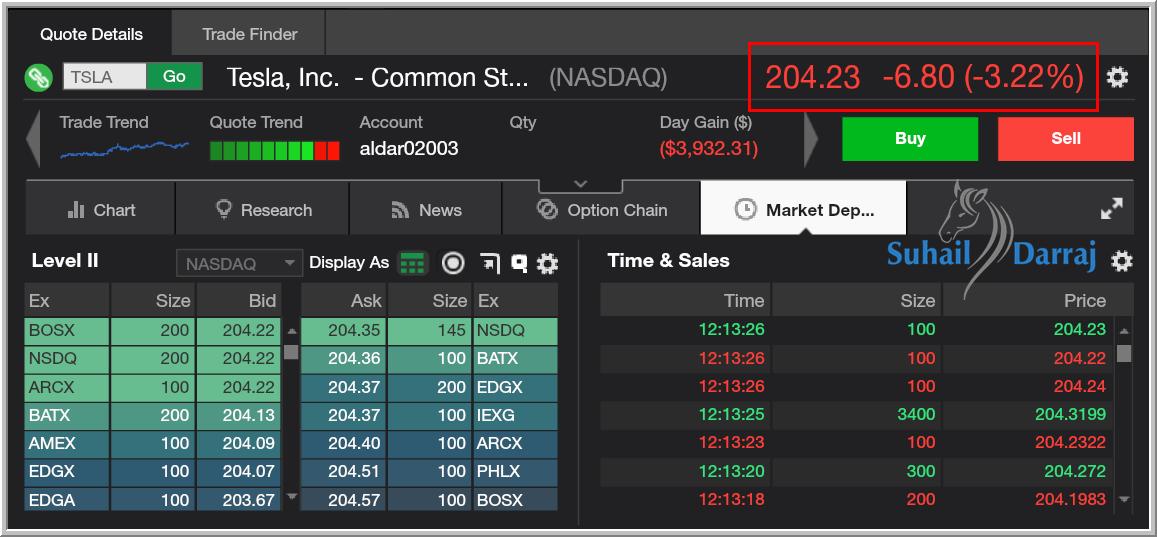1157x537 pixels.
Task: Switch to the News tab
Action: pyautogui.click(x=426, y=209)
